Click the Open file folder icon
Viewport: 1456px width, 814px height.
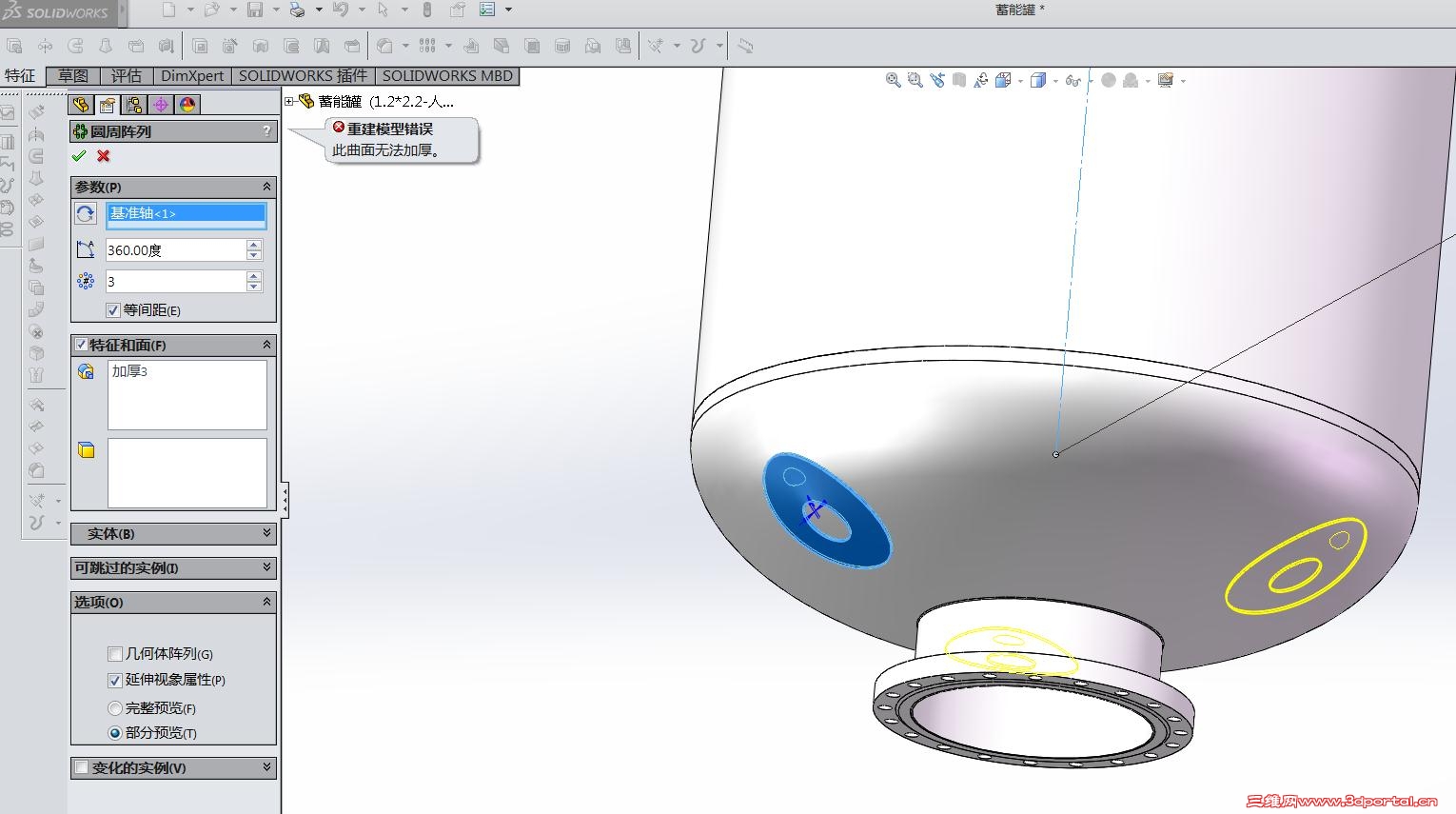point(211,10)
